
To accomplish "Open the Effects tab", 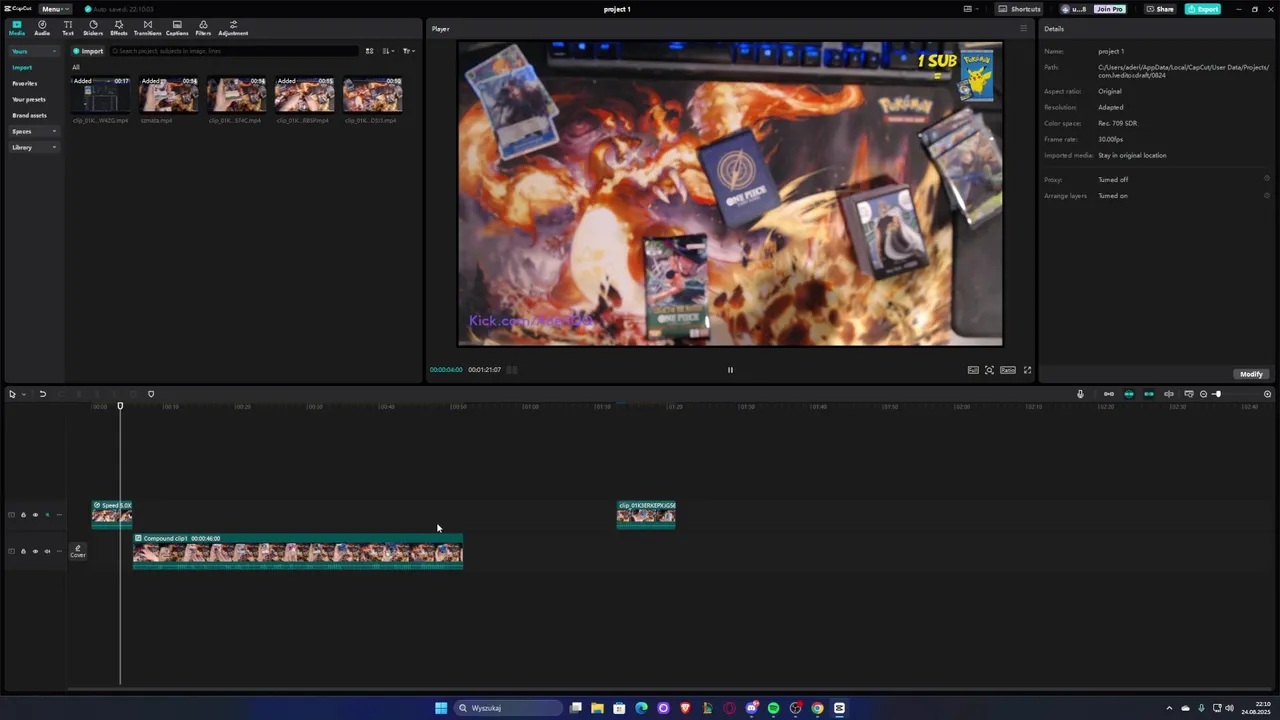I will click(x=119, y=28).
